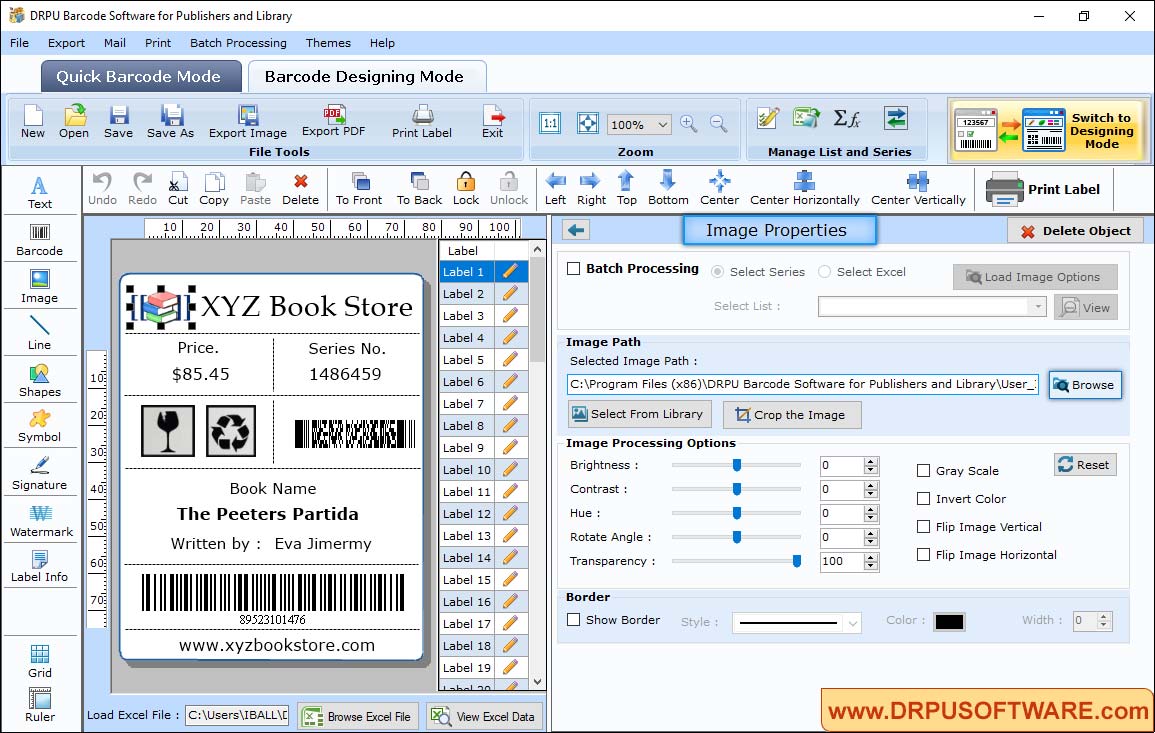Click the Undo toolbar icon

102,189
